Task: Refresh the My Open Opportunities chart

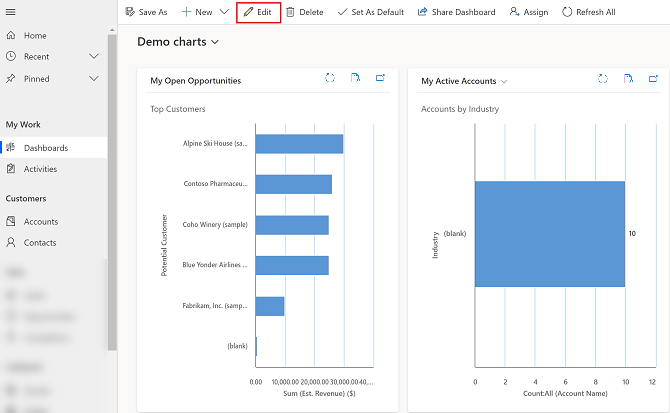Action: [331, 79]
